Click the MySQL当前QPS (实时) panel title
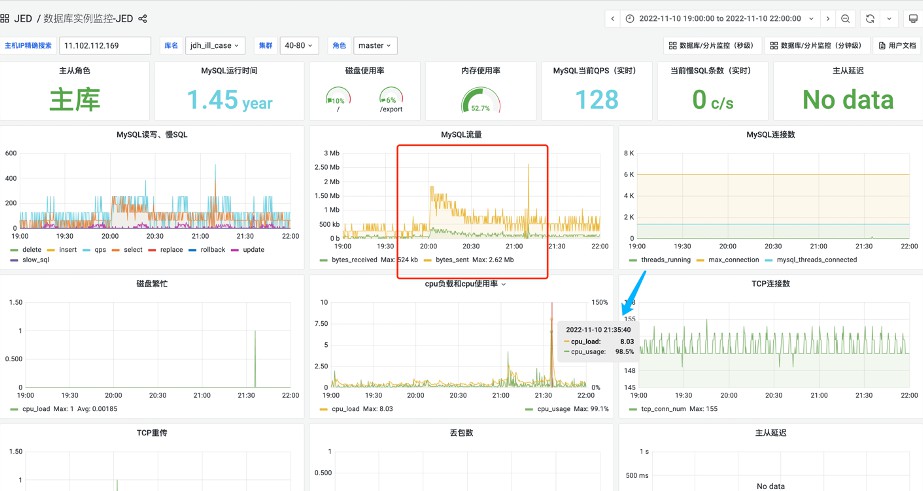Viewport: 923px width, 491px height. 595,71
